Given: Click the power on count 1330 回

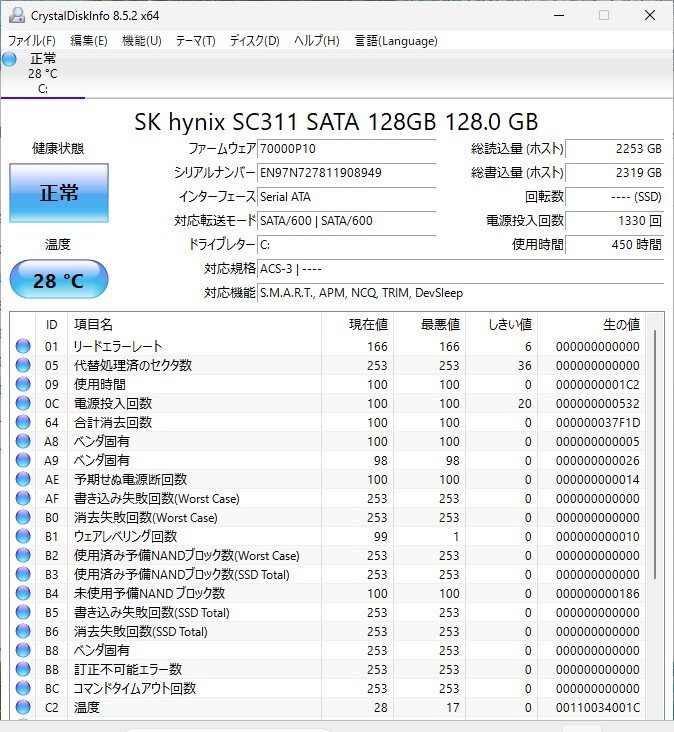Looking at the screenshot, I should click(614, 221).
